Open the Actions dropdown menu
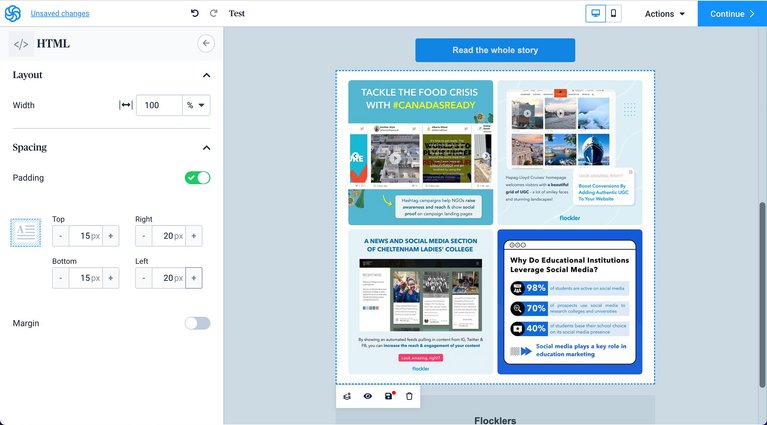 pyautogui.click(x=664, y=14)
